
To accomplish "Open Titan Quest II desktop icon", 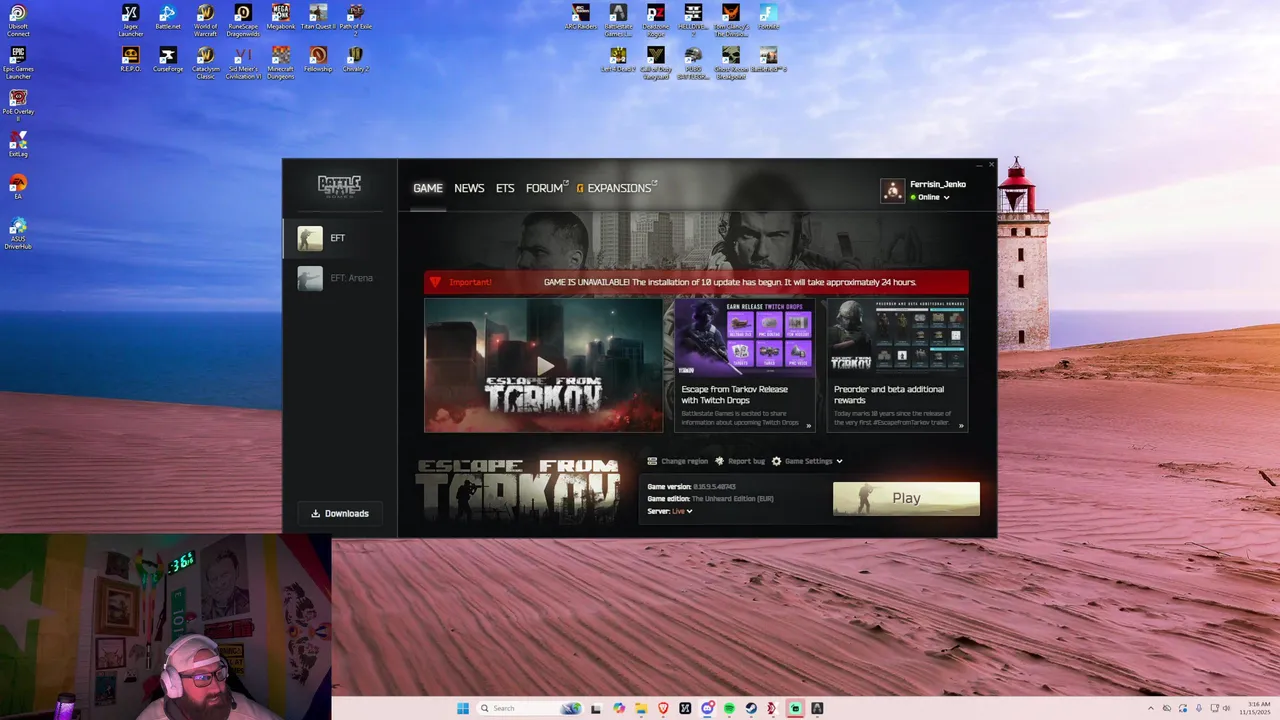I will (x=318, y=17).
